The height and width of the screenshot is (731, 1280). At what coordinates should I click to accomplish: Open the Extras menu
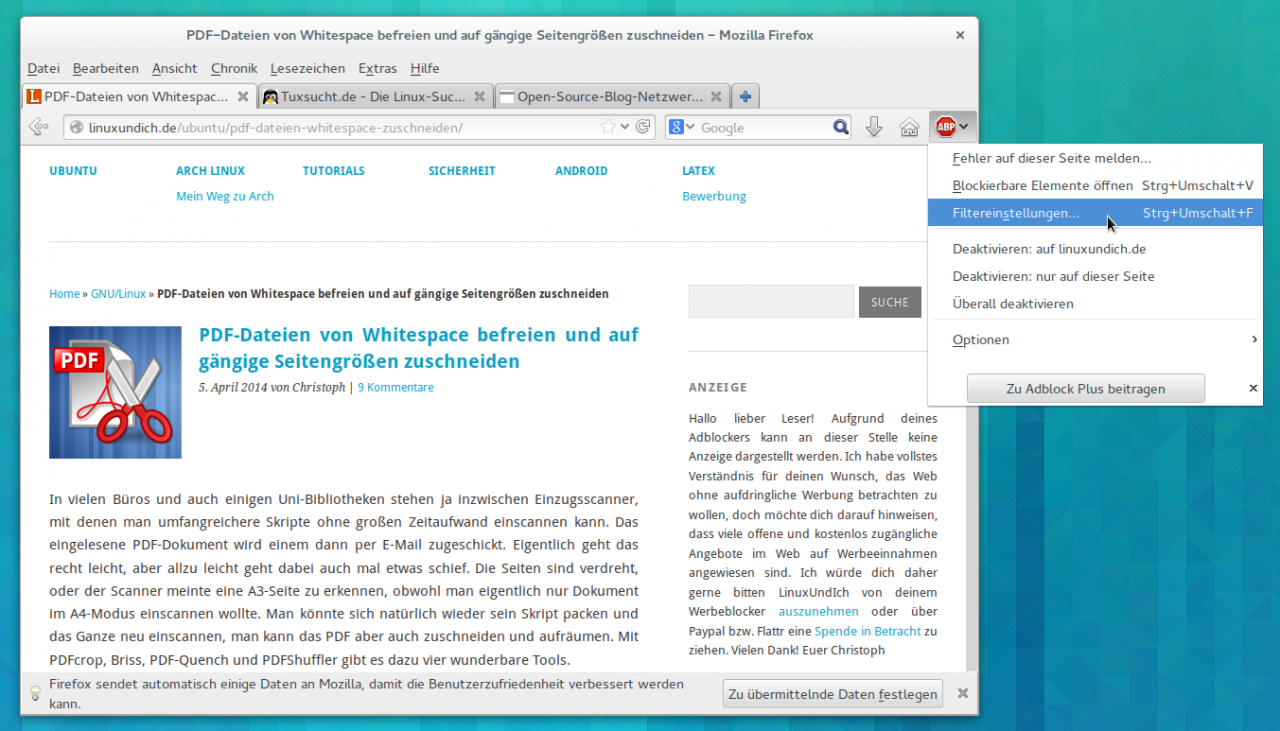[378, 69]
